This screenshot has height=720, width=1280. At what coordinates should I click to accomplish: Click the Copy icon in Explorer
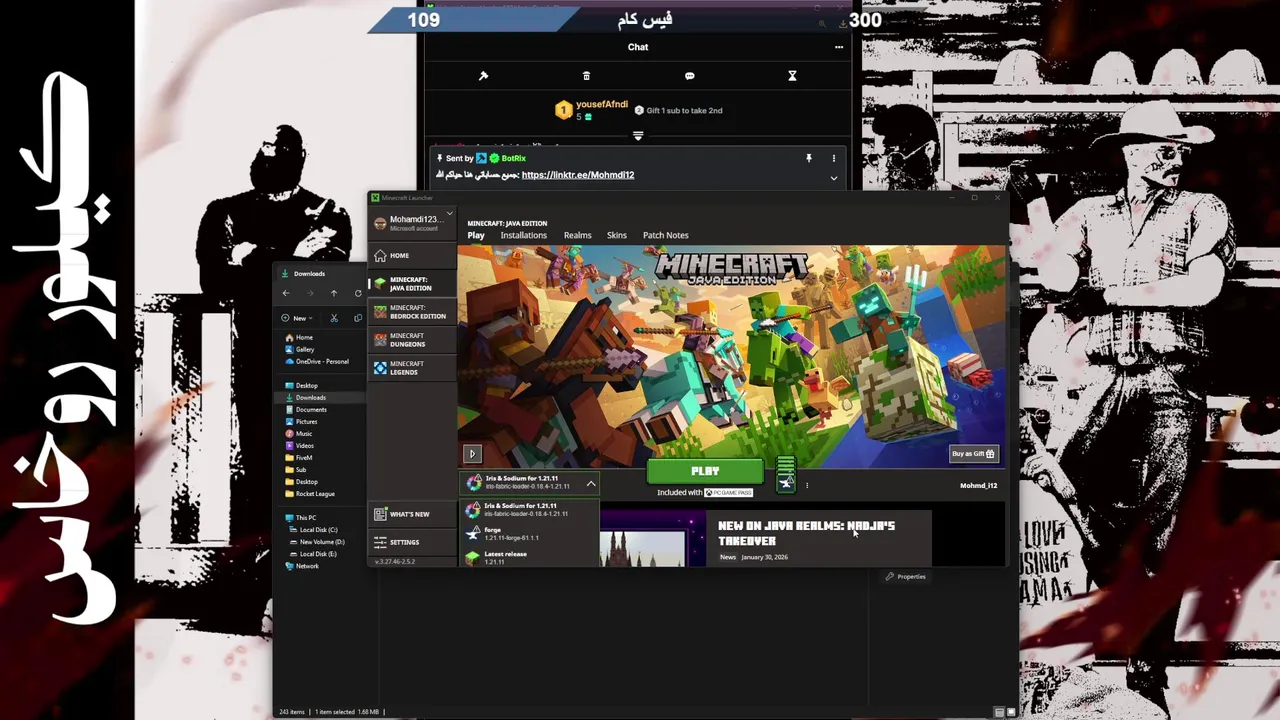[x=358, y=318]
